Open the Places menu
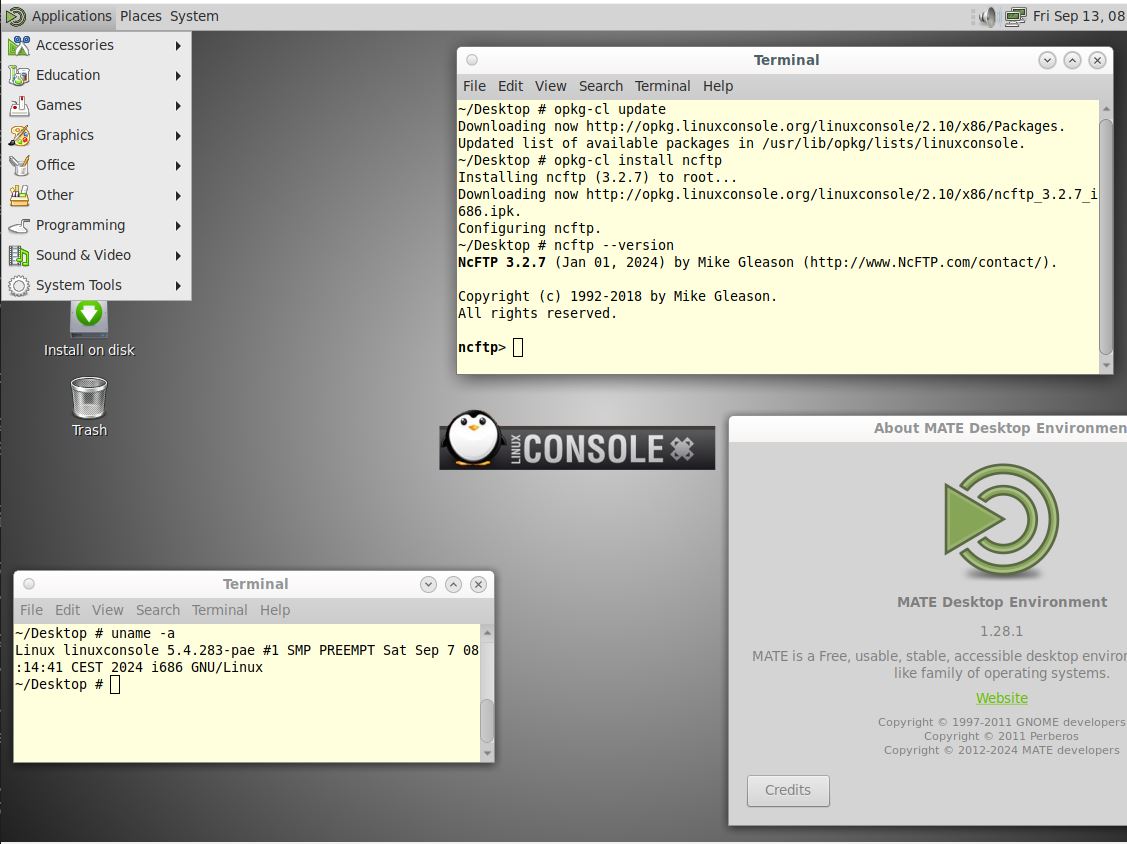This screenshot has height=844, width=1127. (x=140, y=16)
